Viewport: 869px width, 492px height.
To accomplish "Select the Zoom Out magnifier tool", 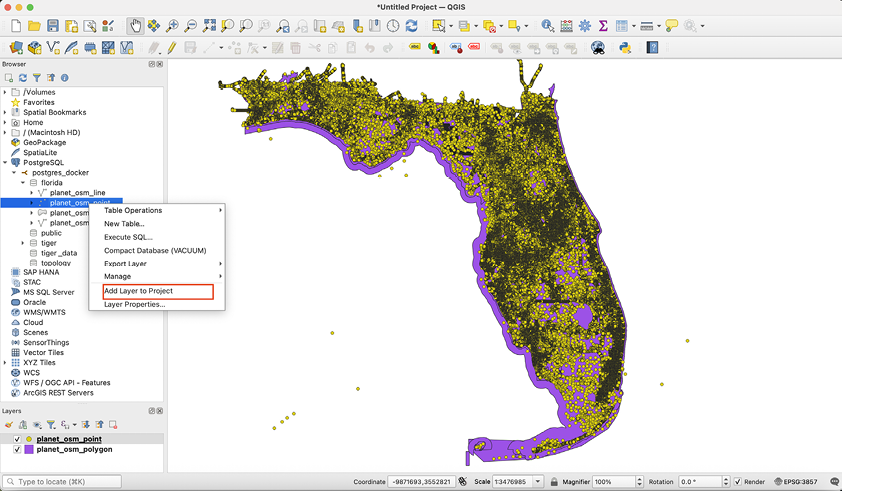I will pyautogui.click(x=191, y=25).
